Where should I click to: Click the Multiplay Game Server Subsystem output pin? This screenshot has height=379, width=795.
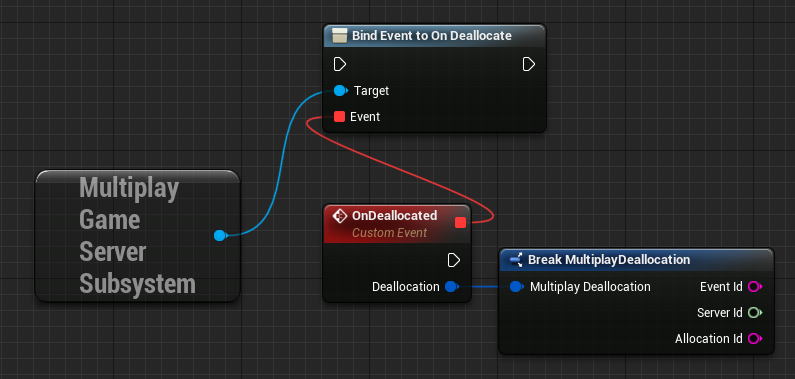pos(220,235)
